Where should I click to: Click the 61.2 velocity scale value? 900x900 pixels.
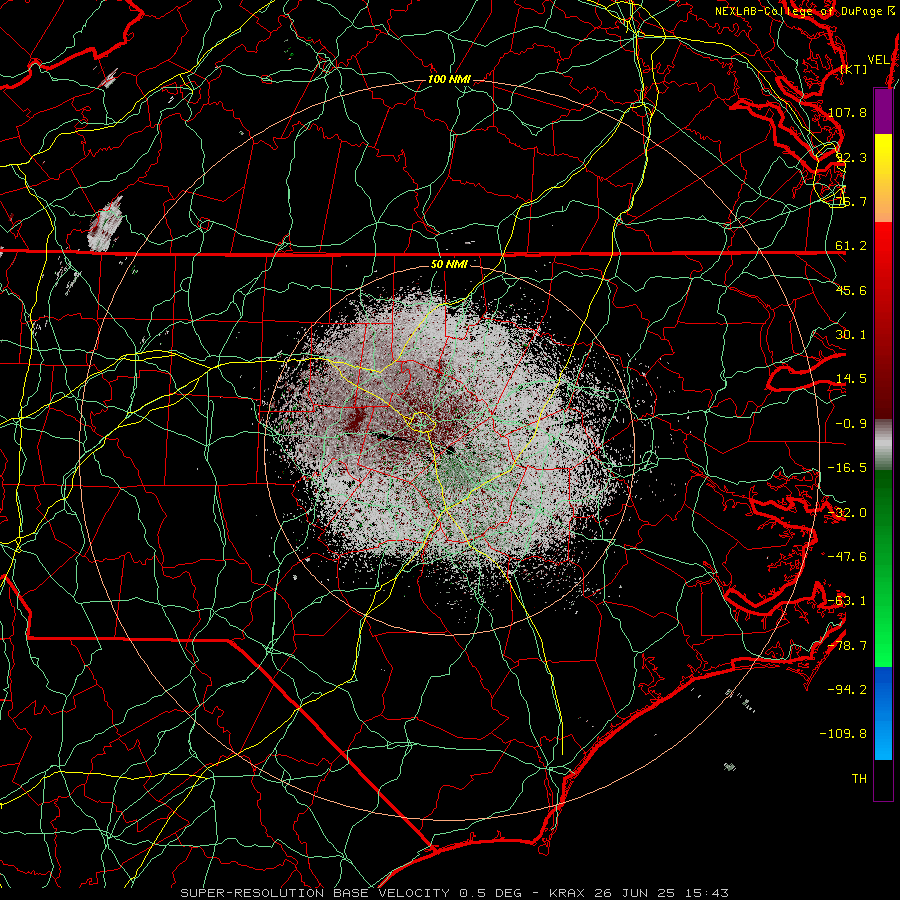point(851,246)
